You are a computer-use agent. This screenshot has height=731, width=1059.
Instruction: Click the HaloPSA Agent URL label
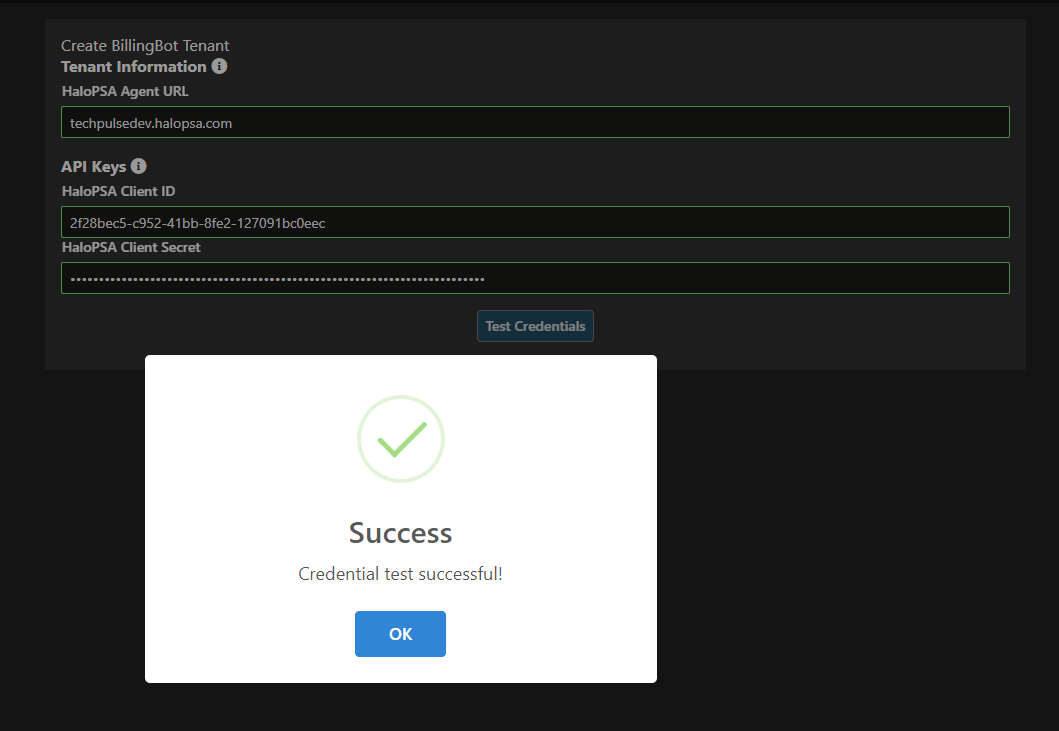(125, 91)
